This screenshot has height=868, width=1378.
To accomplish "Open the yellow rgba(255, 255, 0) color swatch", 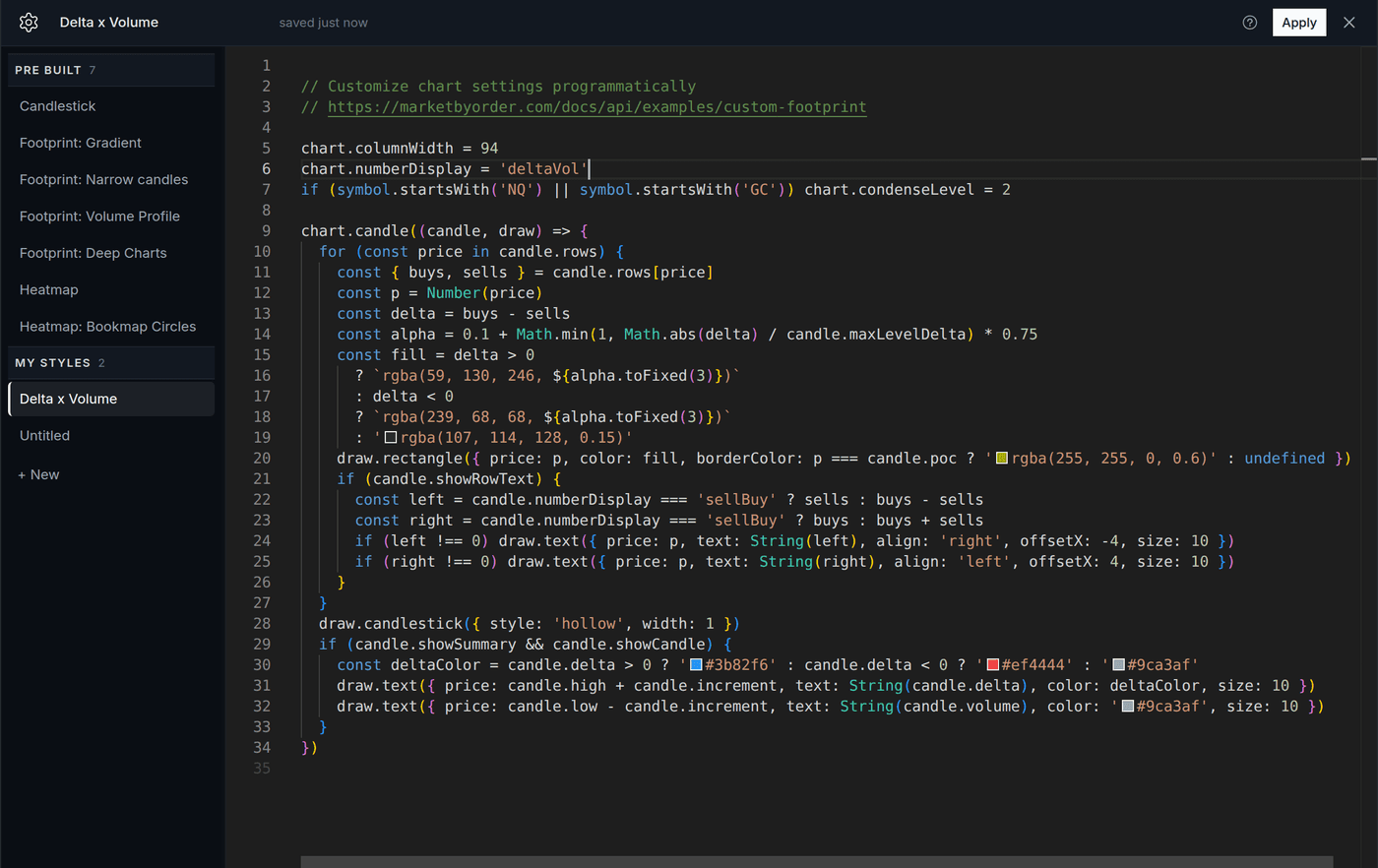I will [x=1002, y=459].
